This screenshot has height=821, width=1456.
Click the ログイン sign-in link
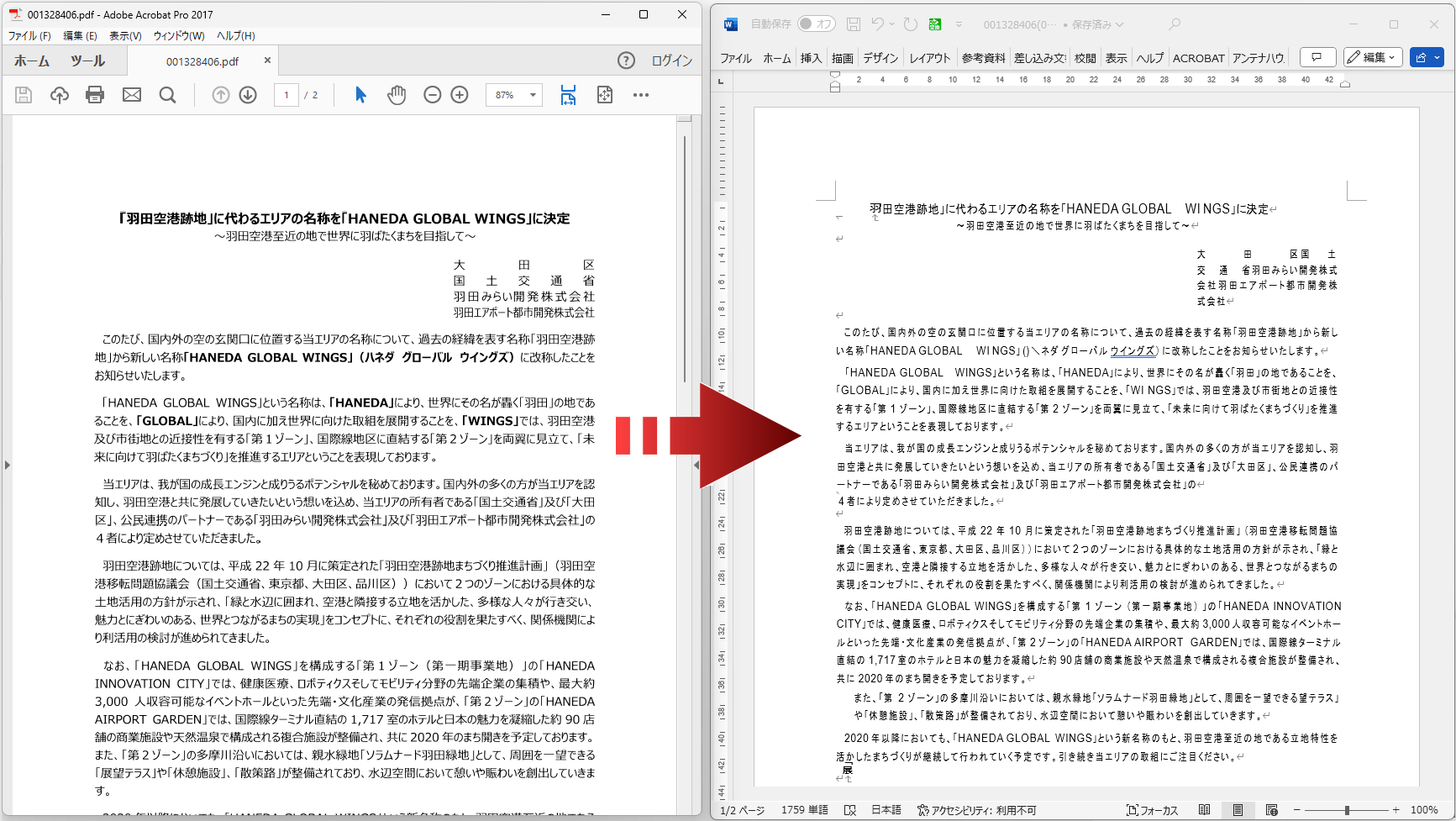point(671,61)
